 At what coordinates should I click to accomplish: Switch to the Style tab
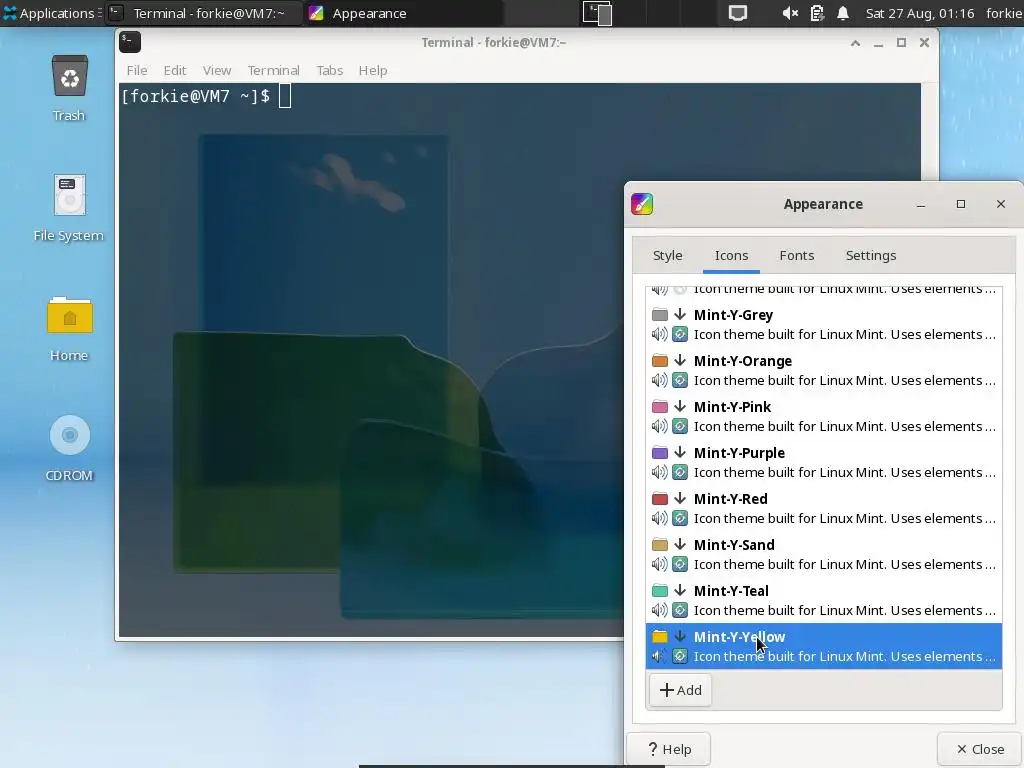[667, 255]
